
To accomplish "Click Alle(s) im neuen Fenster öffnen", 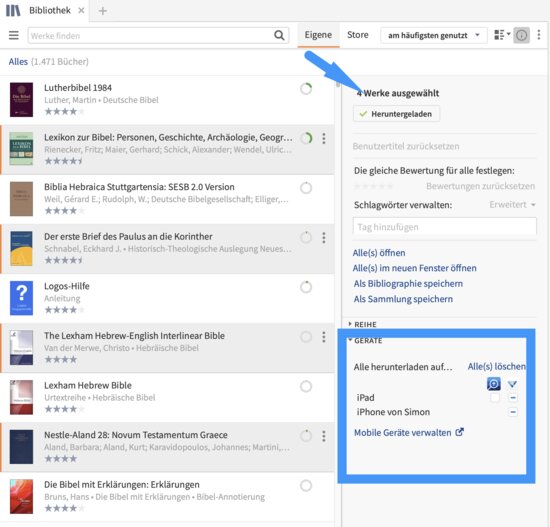I will click(414, 268).
